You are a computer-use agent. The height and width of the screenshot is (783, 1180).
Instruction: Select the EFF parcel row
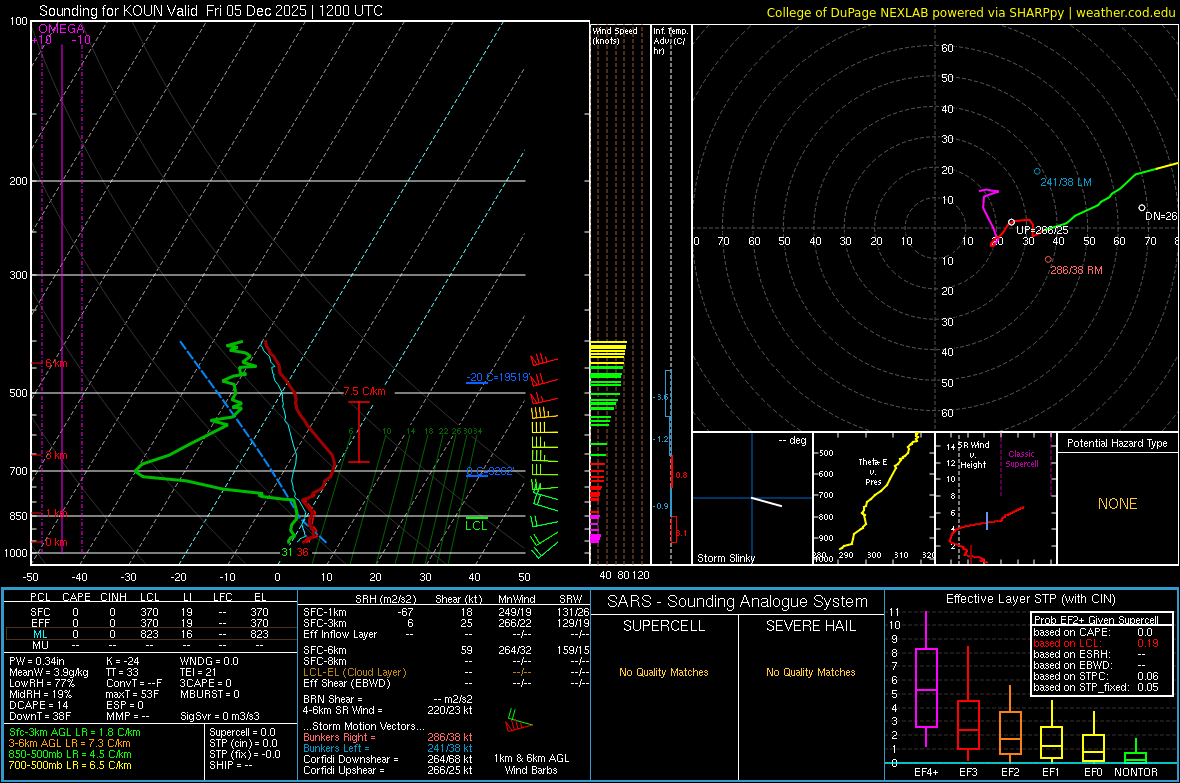click(x=149, y=623)
